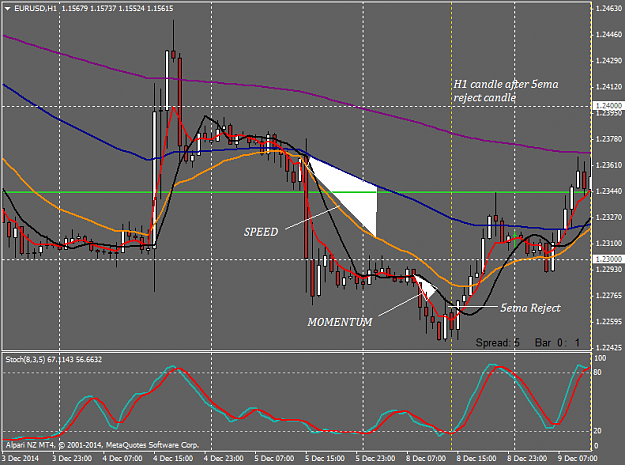Screen dimensions: 625x465
Task: Click the 1.24290 price axis label
Action: click(608, 61)
